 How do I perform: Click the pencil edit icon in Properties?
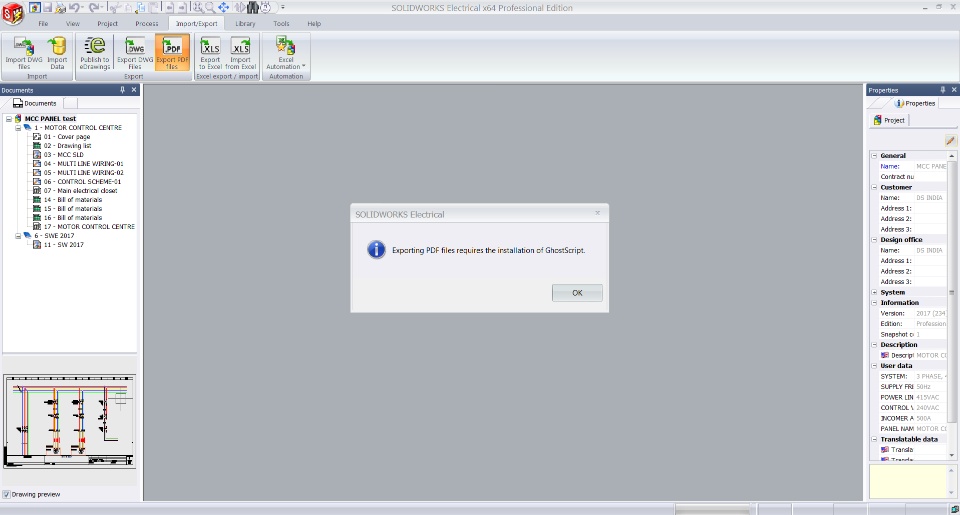[x=950, y=141]
